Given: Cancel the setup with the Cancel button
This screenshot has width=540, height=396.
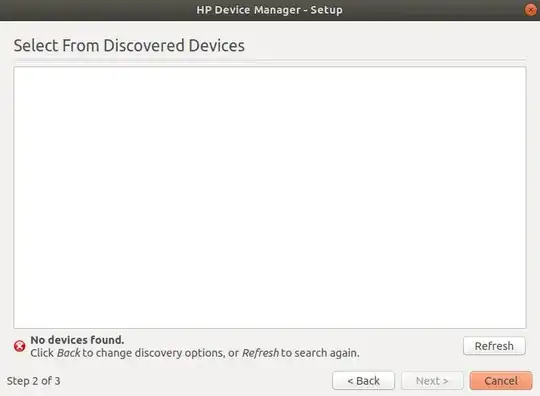Looking at the screenshot, I should [x=501, y=381].
